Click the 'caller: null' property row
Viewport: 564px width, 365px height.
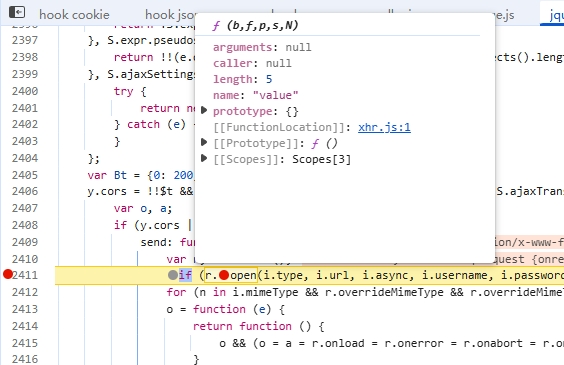point(252,63)
